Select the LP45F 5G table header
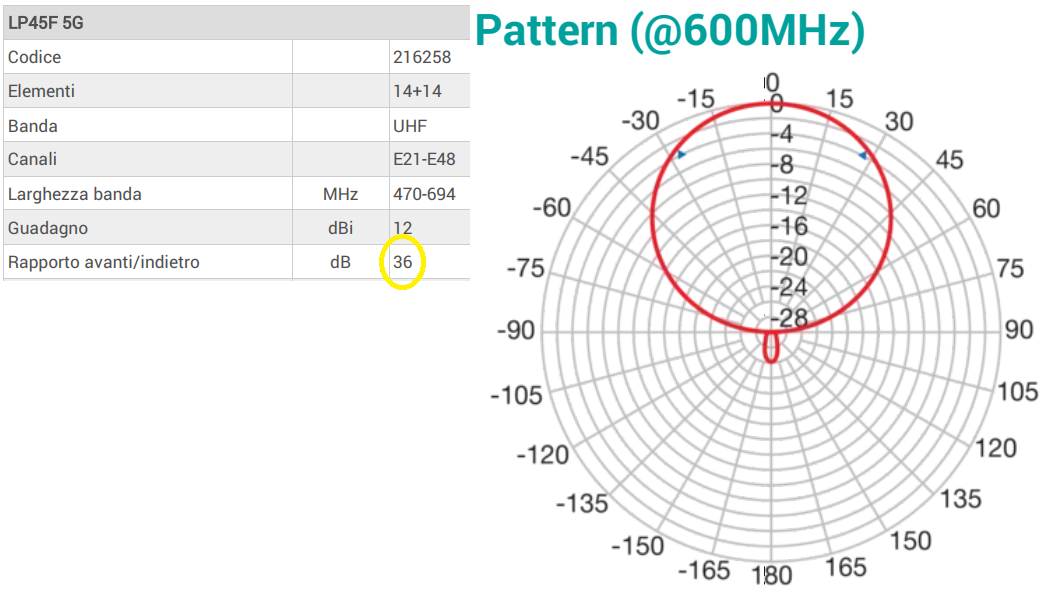The width and height of the screenshot is (1056, 595). 46,22
